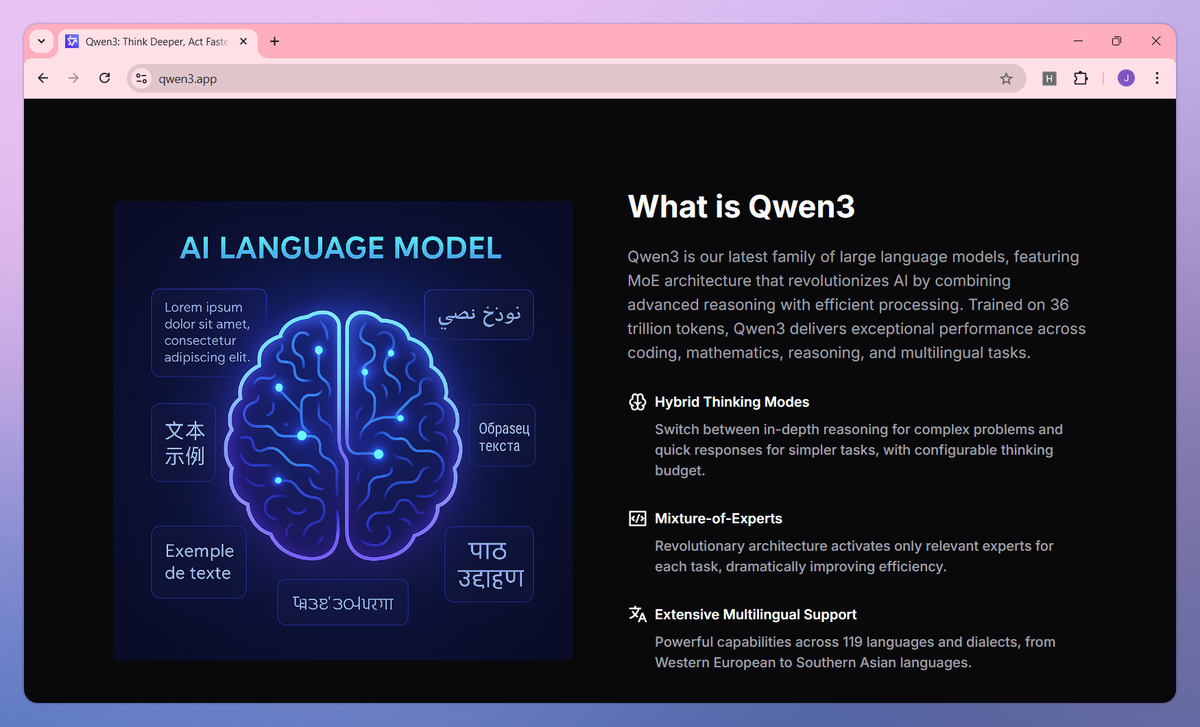Image resolution: width=1200 pixels, height=727 pixels.
Task: Click the back navigation arrow
Action: [42, 78]
